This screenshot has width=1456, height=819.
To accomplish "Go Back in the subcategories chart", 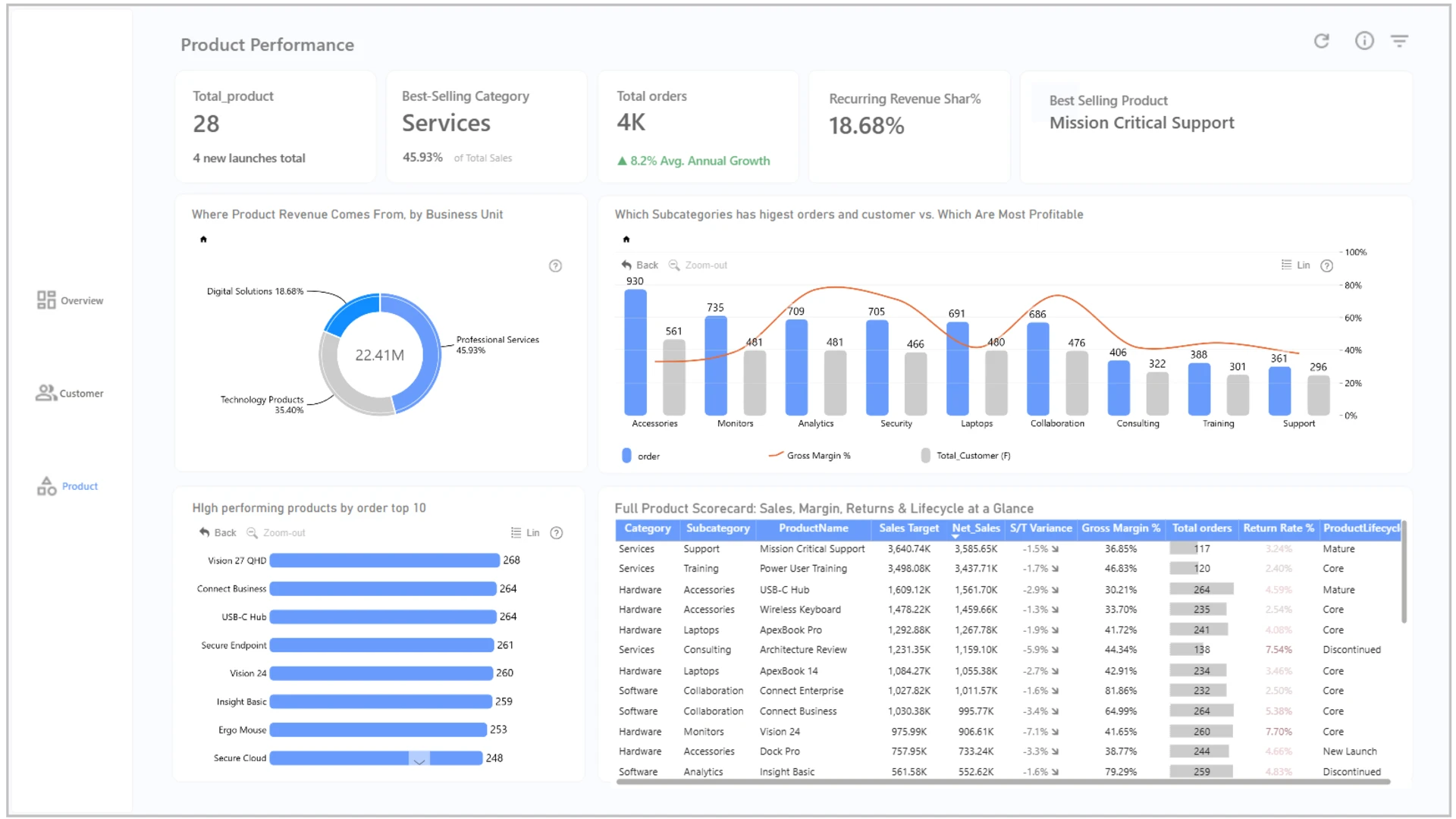I will pos(639,265).
